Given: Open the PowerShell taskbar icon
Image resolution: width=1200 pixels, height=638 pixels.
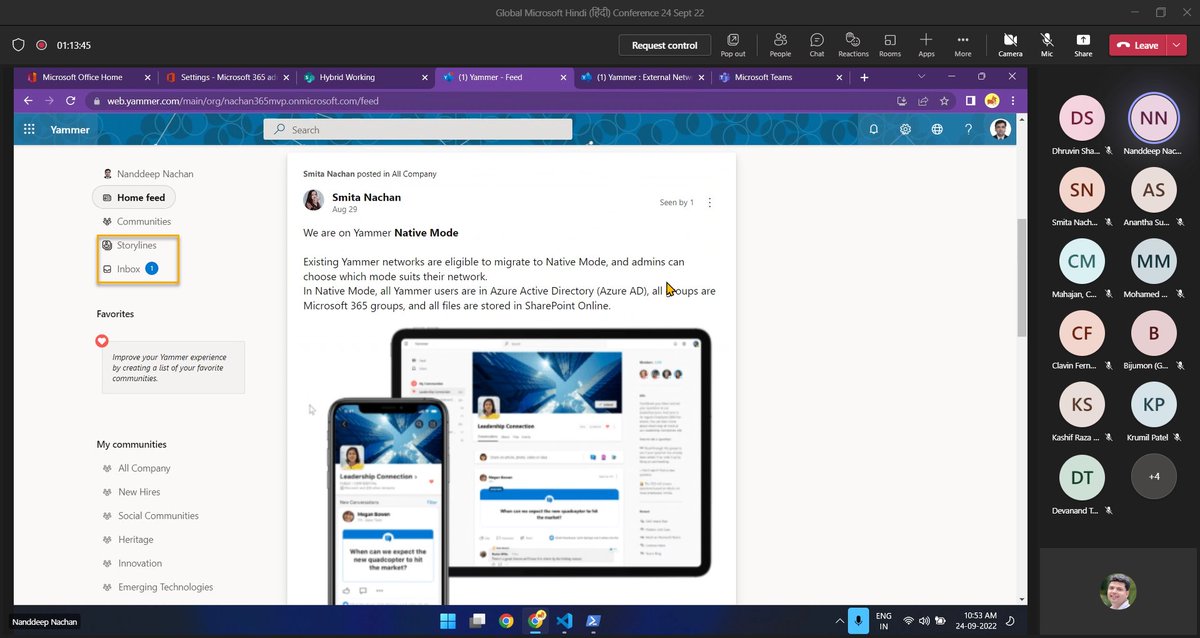Looking at the screenshot, I should 594,621.
